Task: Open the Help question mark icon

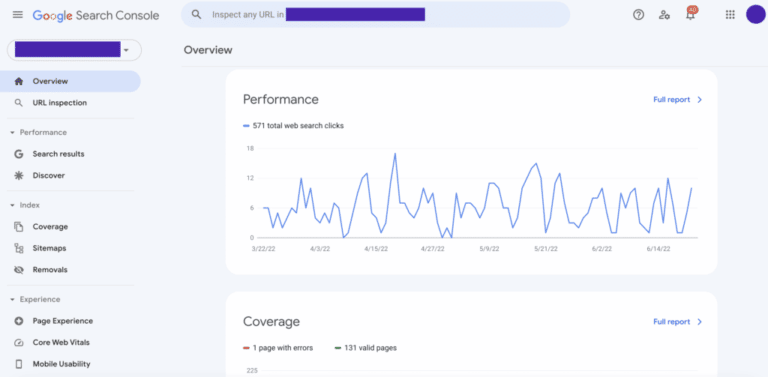Action: click(x=638, y=15)
